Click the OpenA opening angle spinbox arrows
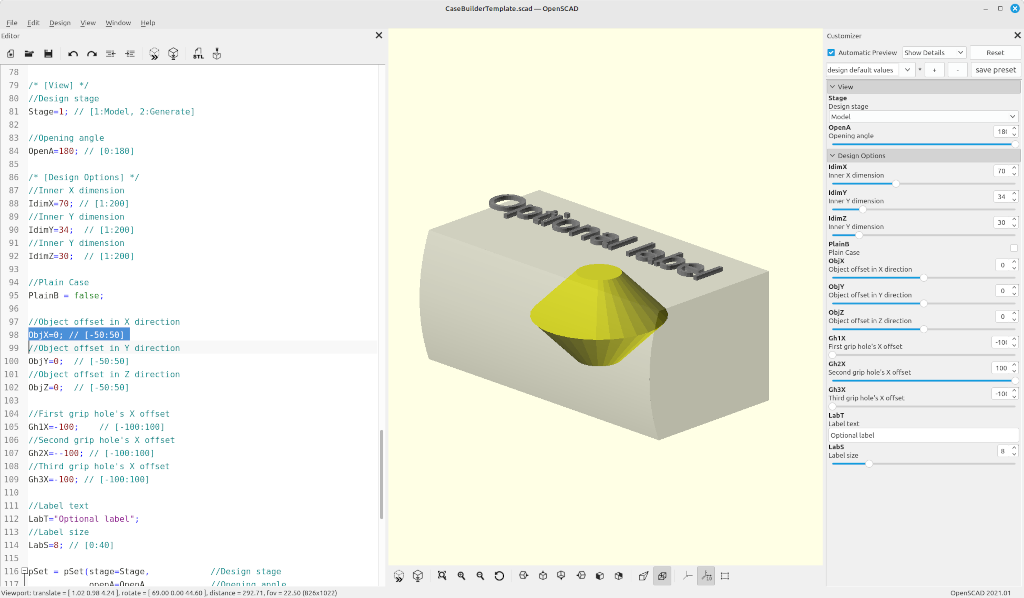1024x598 pixels. tap(1014, 131)
